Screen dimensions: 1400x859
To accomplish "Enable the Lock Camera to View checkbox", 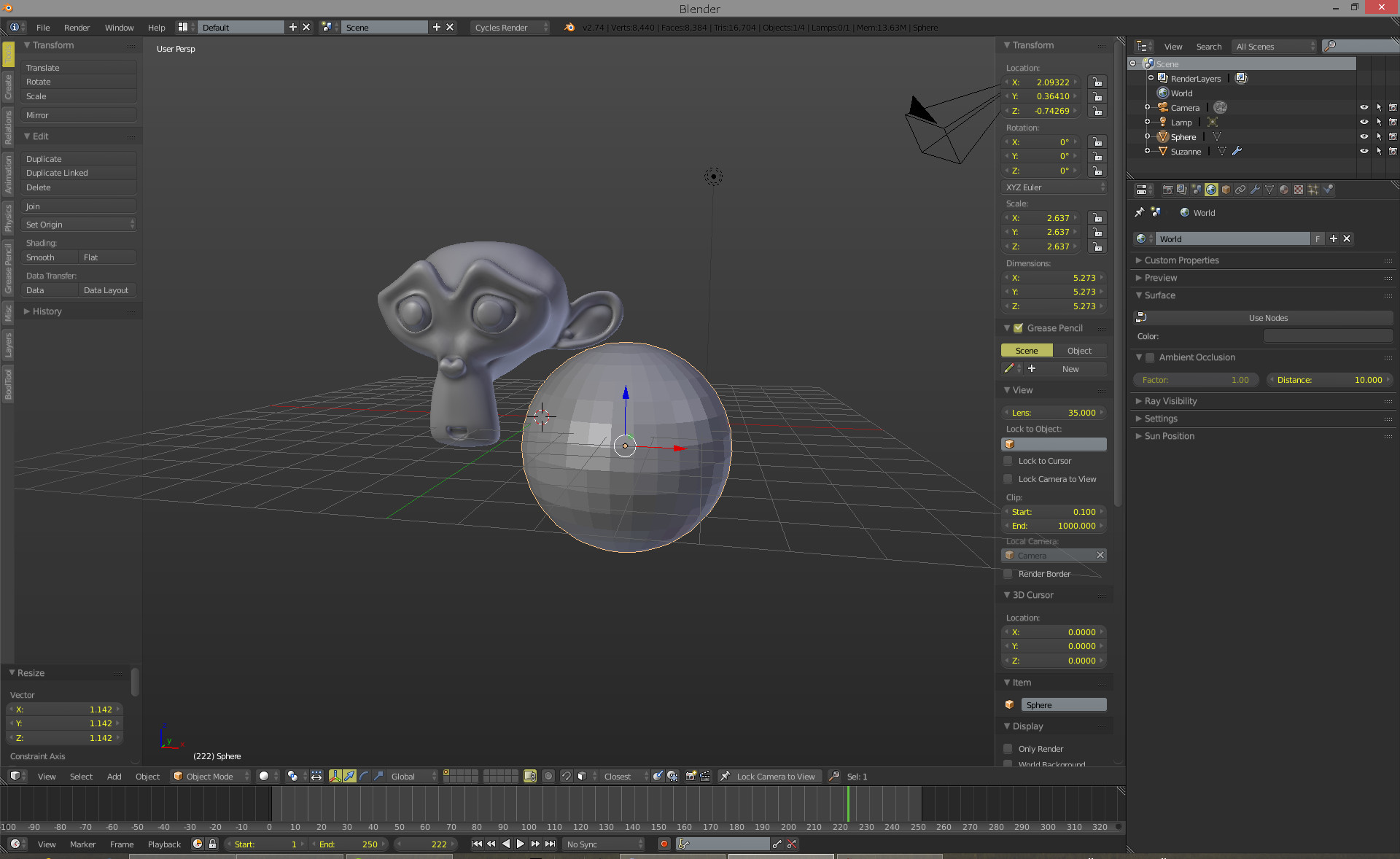I will tap(1008, 479).
